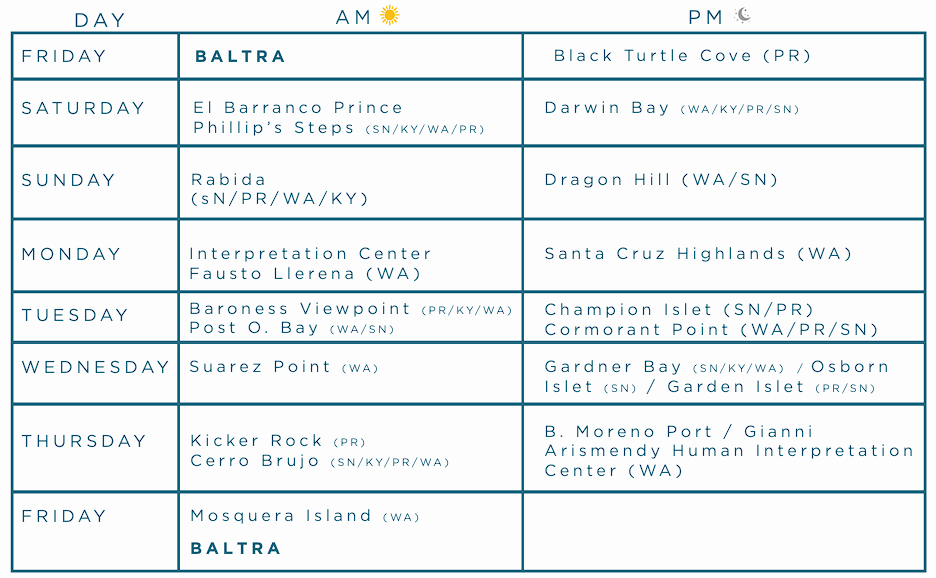The width and height of the screenshot is (936, 578).
Task: Click the moon icon next to PM
Action: pos(743,15)
